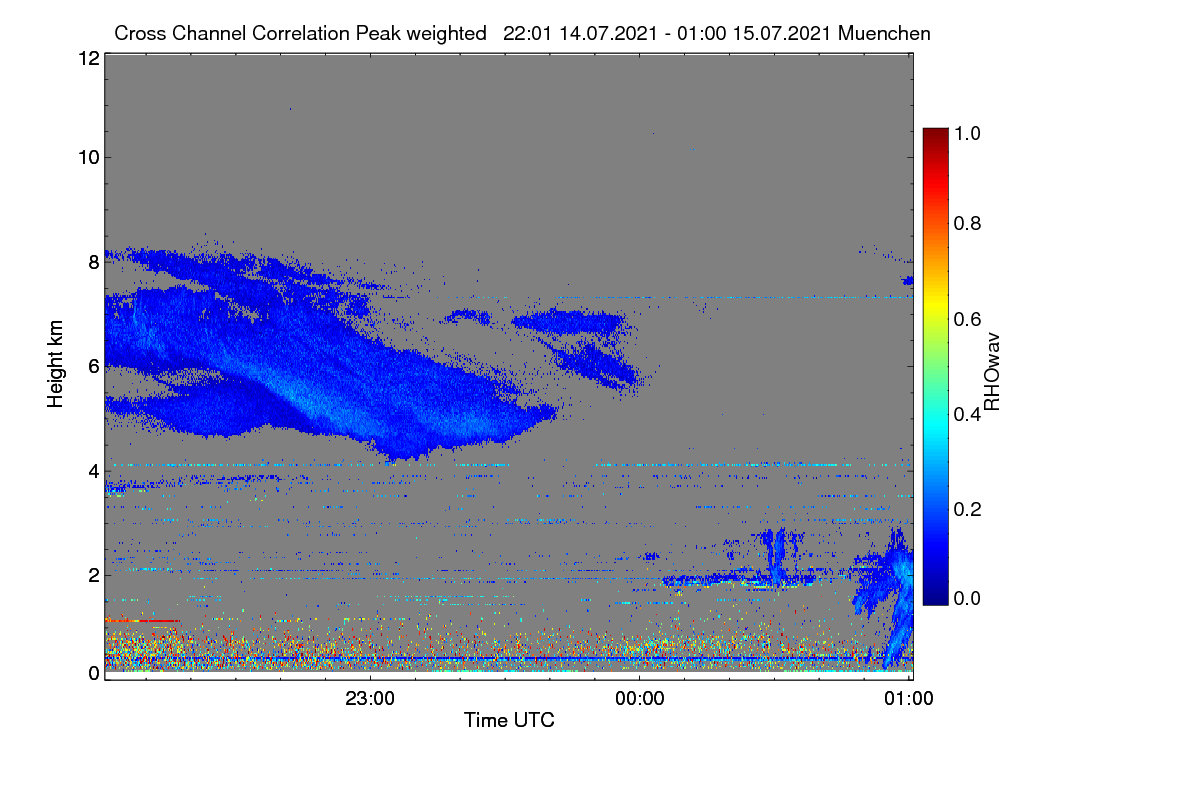Click the colorbar value '0.2'
The width and height of the screenshot is (1200, 800).
tap(969, 509)
